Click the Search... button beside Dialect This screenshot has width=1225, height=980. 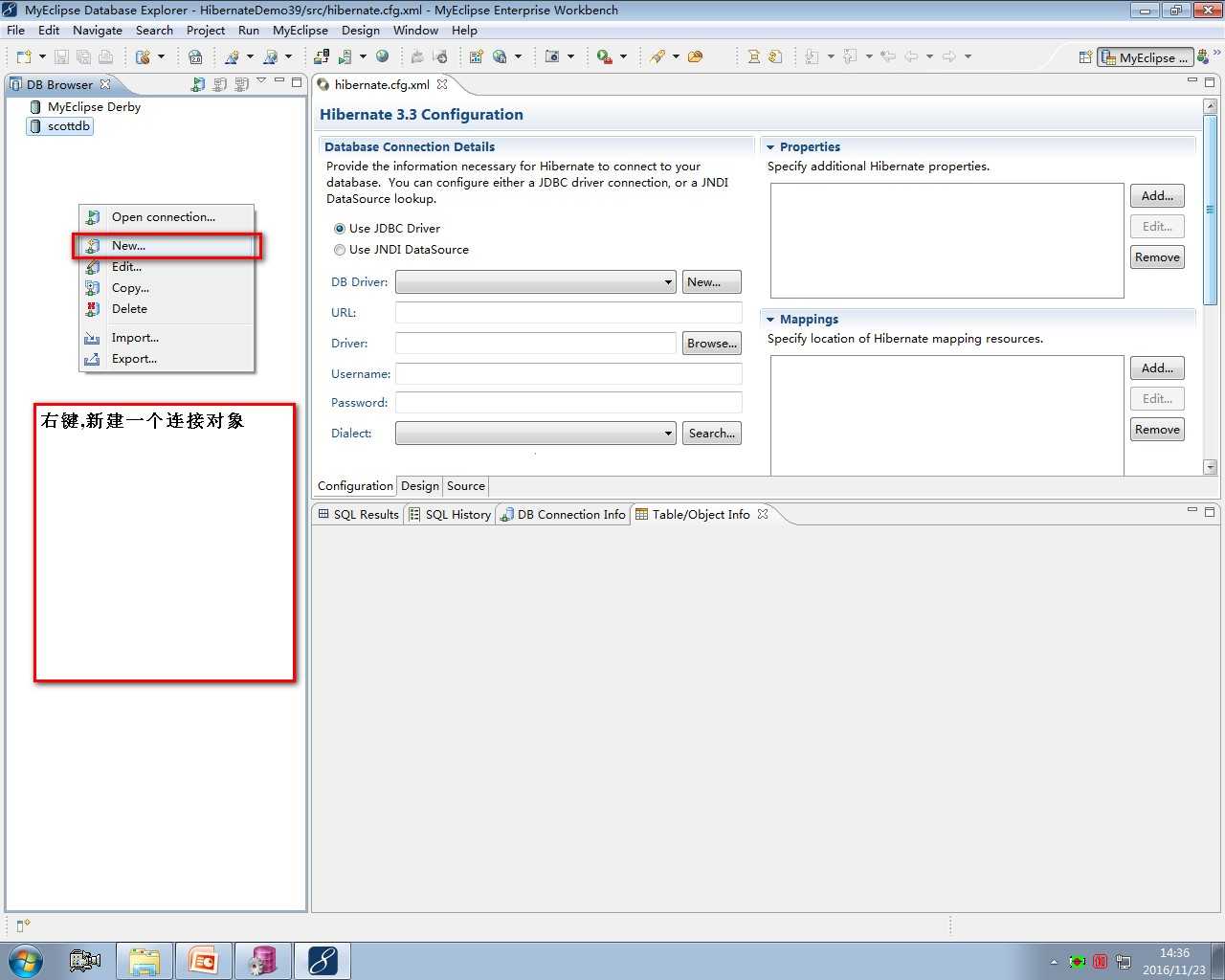[712, 434]
